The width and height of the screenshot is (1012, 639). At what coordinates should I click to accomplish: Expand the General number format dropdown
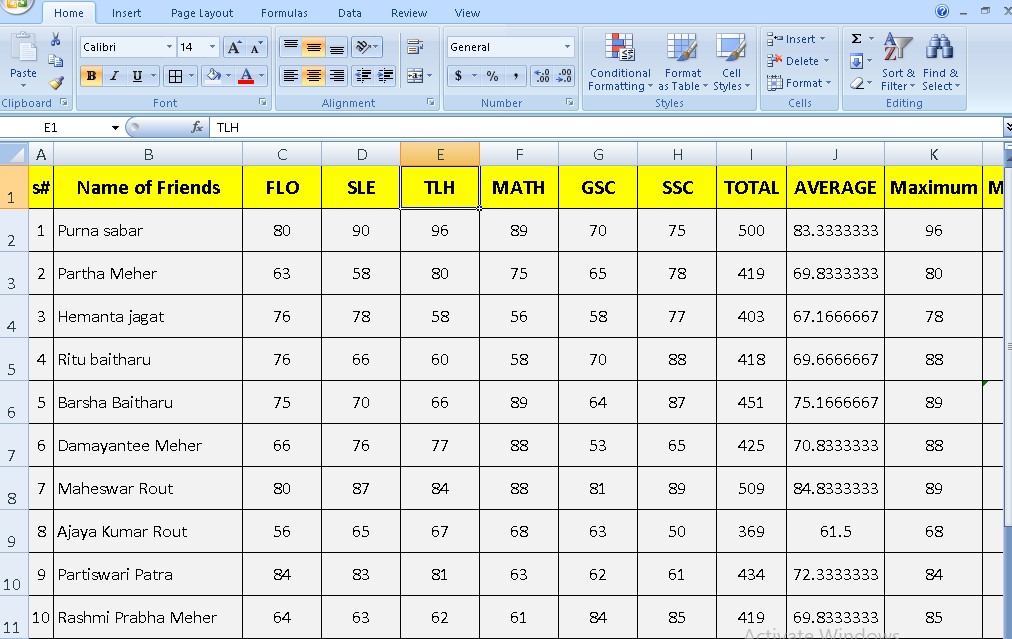[x=567, y=47]
